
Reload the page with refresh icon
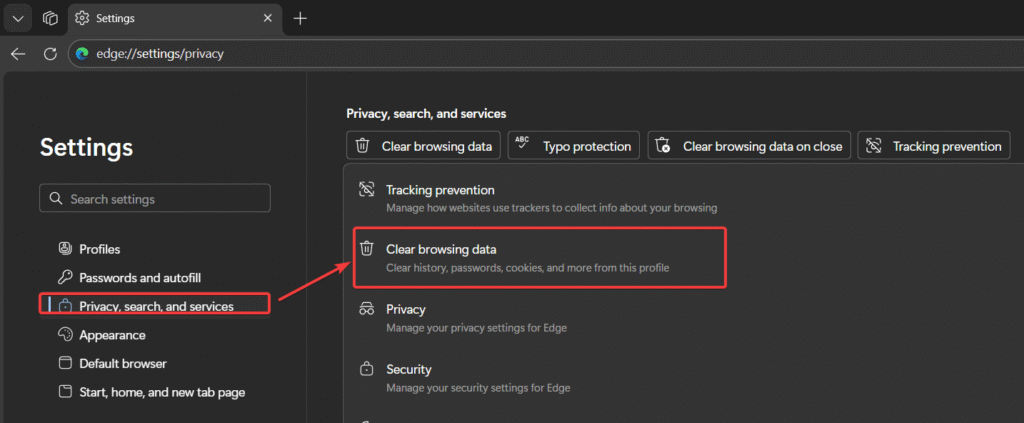point(50,54)
